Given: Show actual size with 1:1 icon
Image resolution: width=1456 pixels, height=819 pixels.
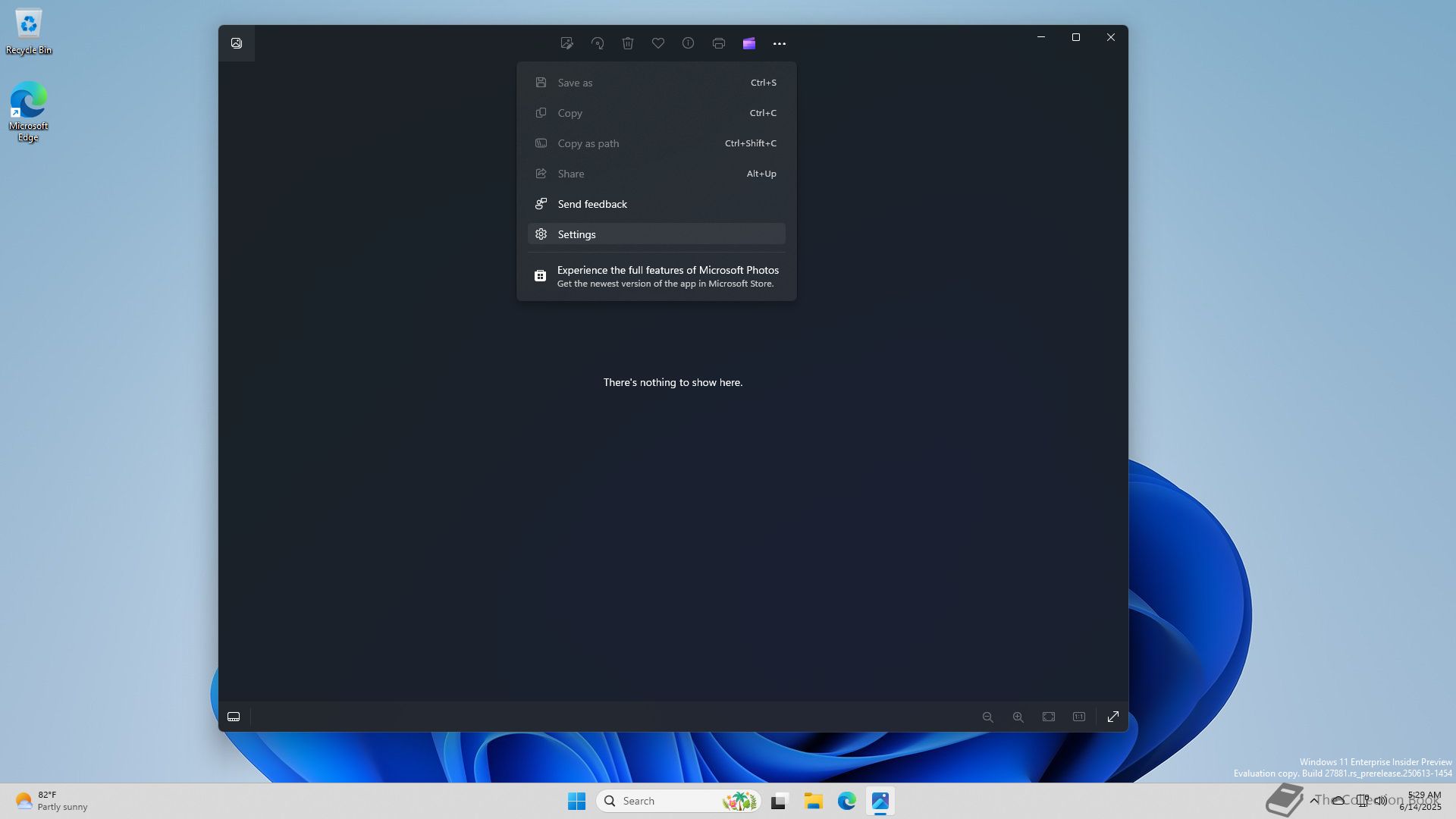Looking at the screenshot, I should click(x=1079, y=717).
